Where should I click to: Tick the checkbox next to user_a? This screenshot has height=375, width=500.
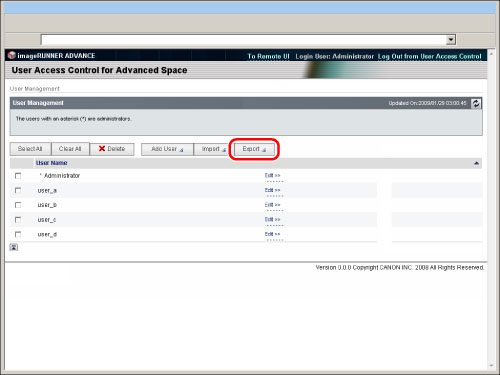(x=18, y=190)
